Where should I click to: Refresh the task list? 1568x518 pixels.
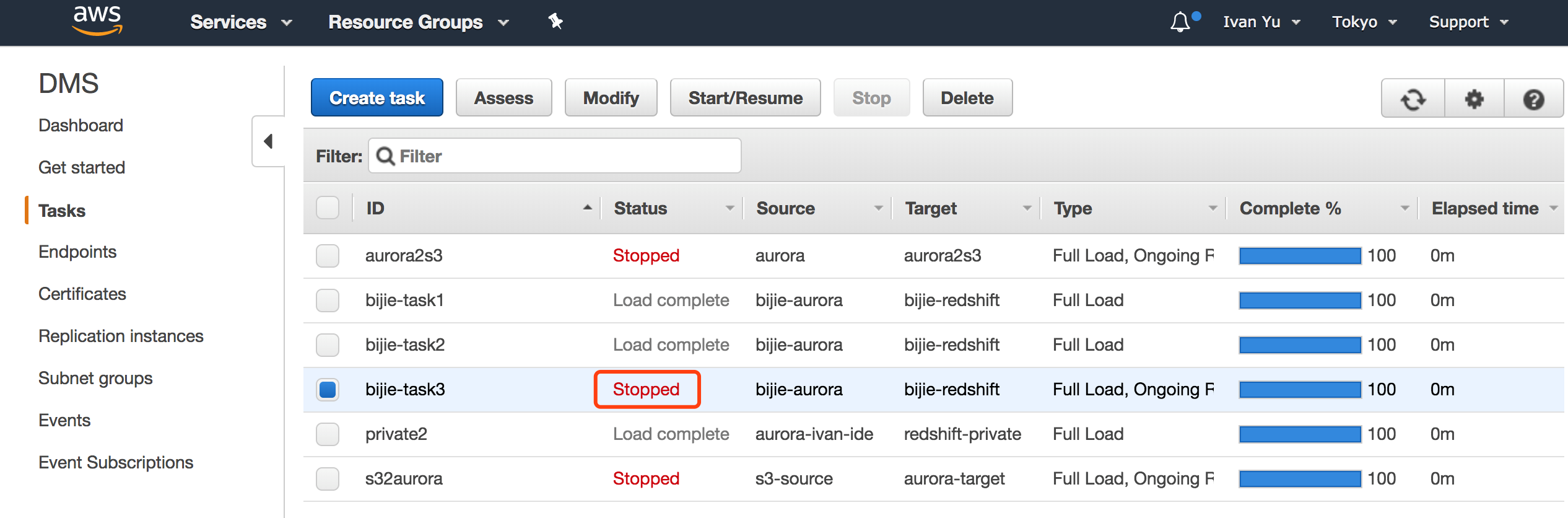pyautogui.click(x=1413, y=99)
